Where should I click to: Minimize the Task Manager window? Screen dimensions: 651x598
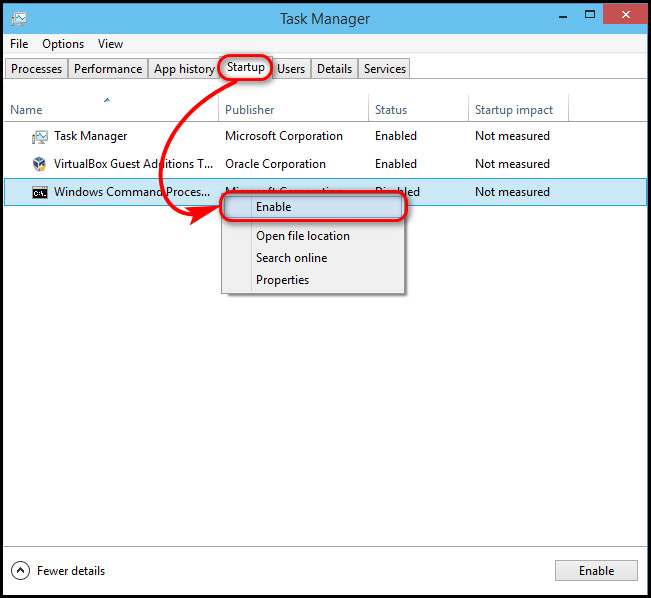563,17
